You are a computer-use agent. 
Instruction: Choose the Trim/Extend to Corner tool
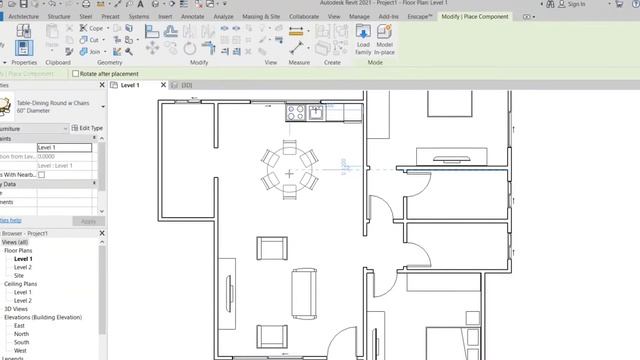pyautogui.click(x=208, y=48)
